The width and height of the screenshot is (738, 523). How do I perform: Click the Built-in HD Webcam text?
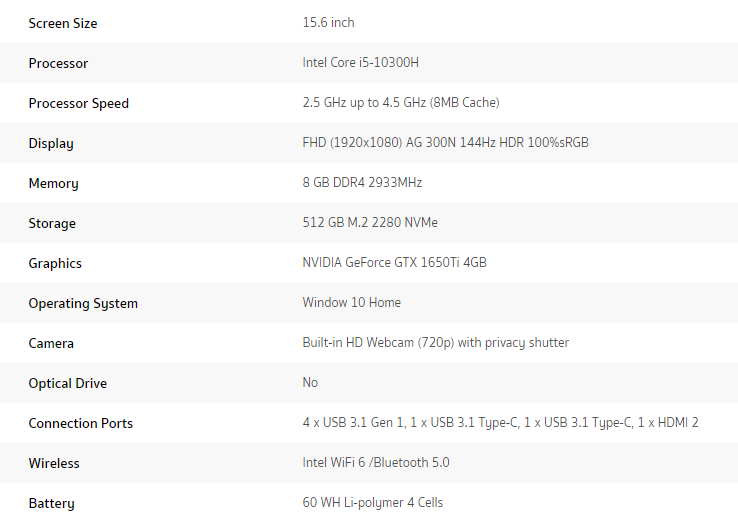(435, 342)
